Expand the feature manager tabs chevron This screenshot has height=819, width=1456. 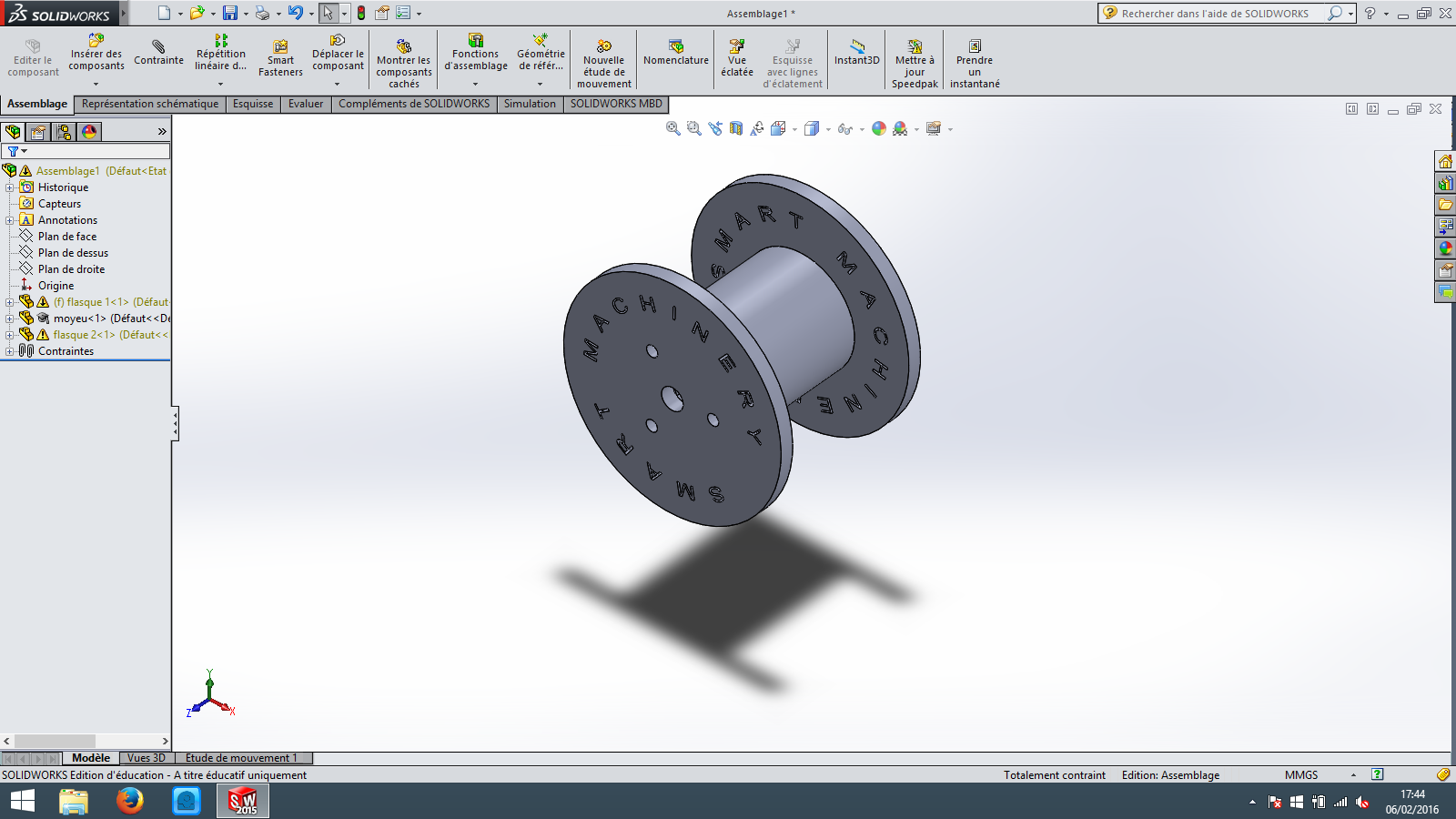pos(162,132)
